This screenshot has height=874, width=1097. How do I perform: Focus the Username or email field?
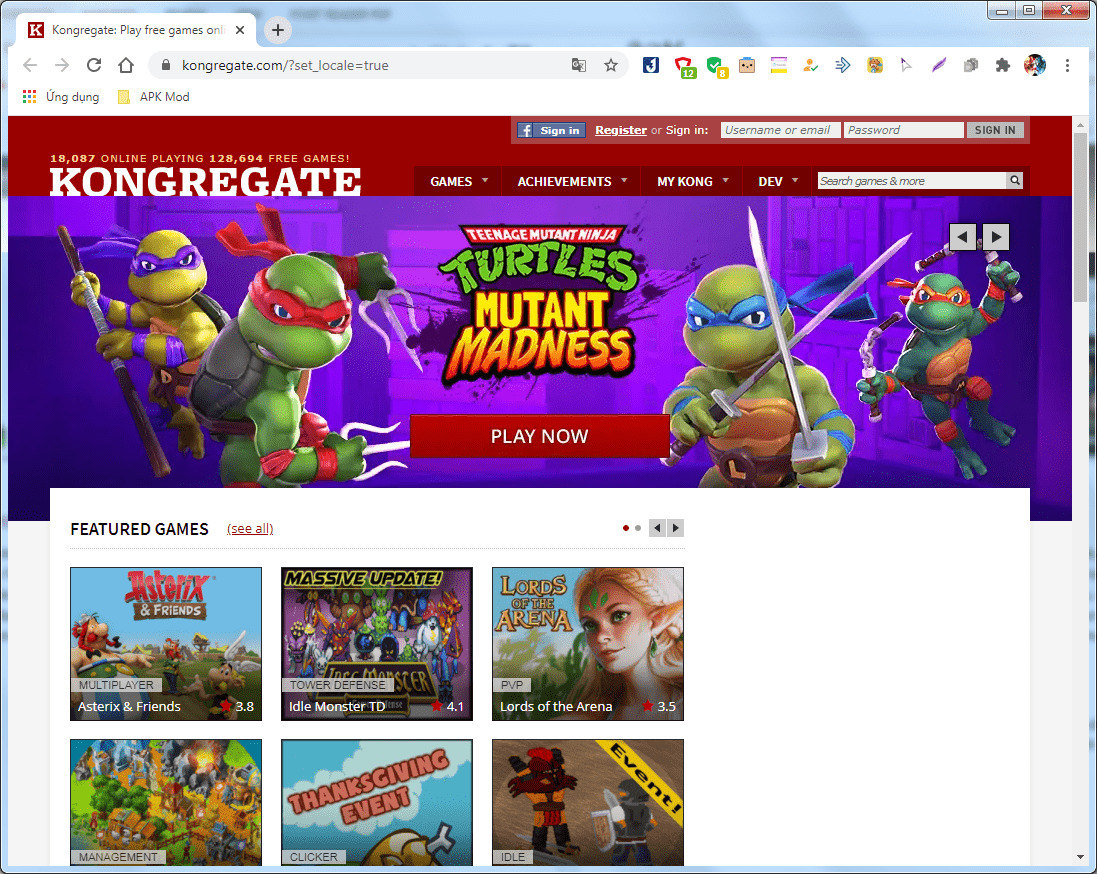(x=780, y=130)
